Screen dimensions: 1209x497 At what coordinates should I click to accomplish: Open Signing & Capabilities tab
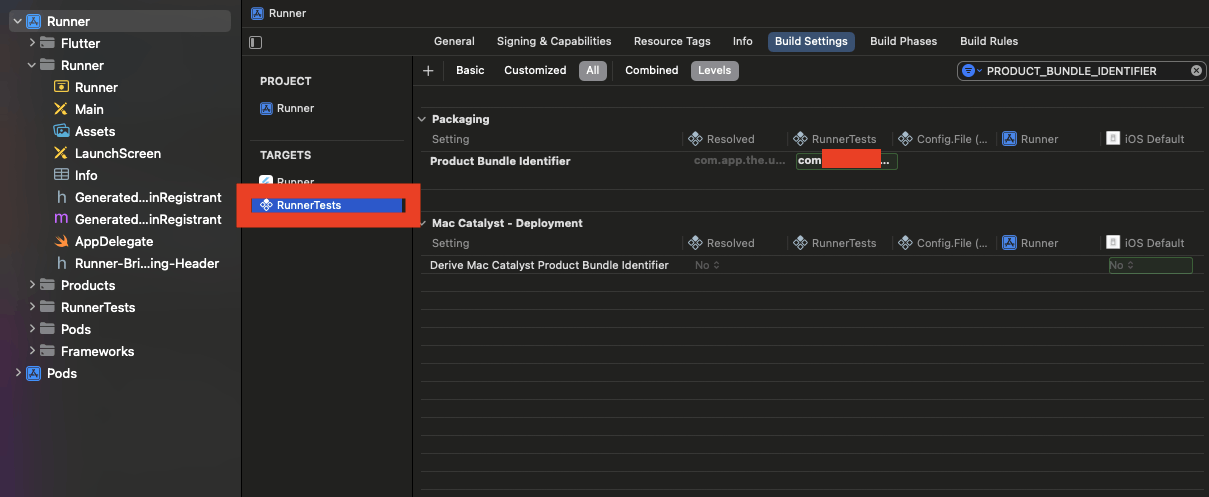click(554, 41)
